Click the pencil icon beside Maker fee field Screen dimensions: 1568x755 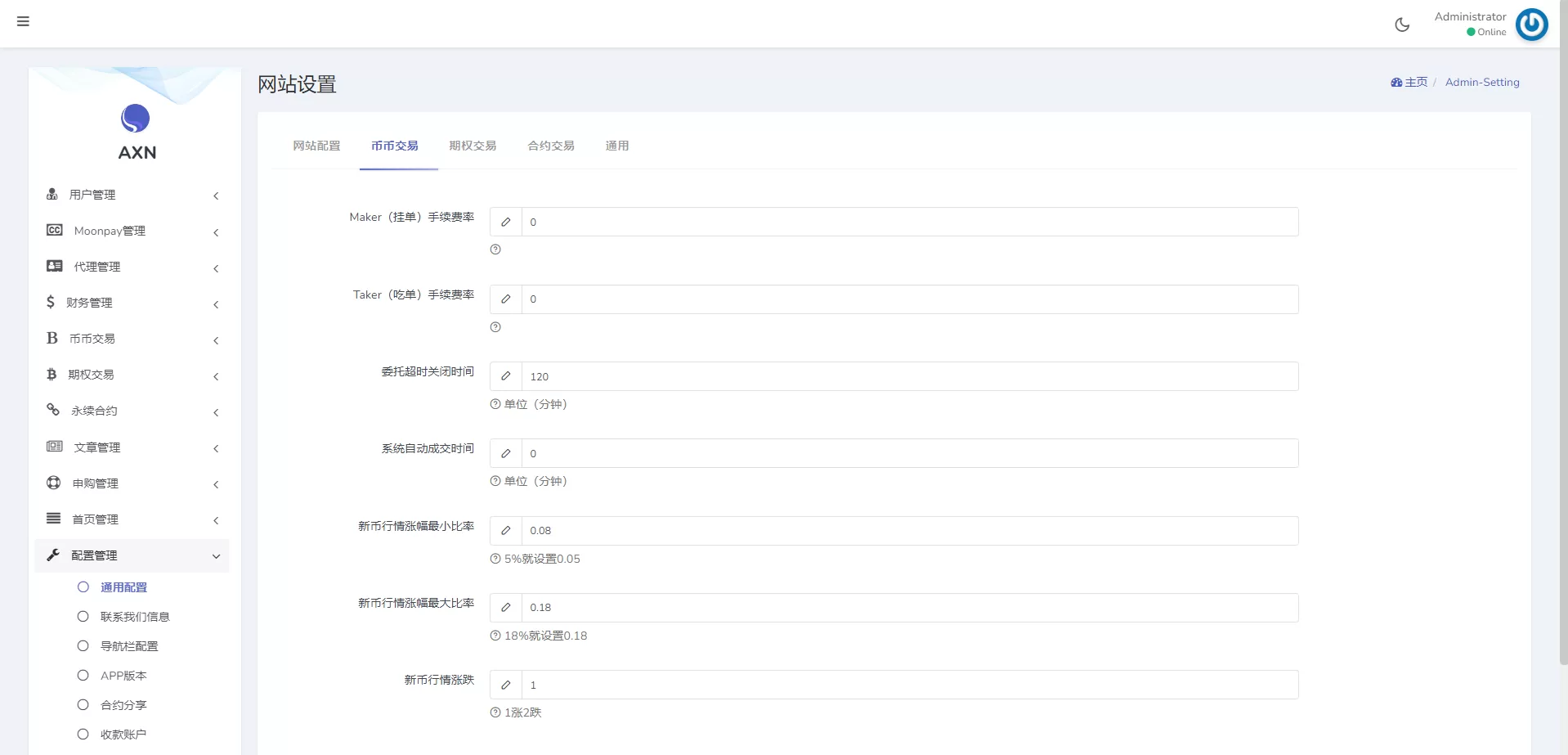tap(506, 222)
